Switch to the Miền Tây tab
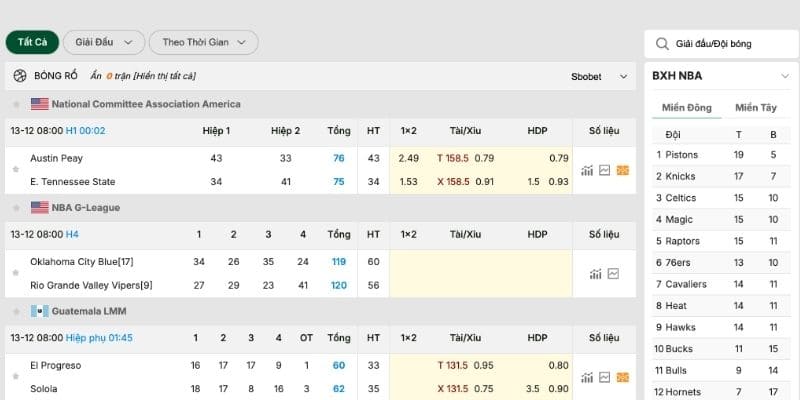Screen dimensions: 800x400 755,108
